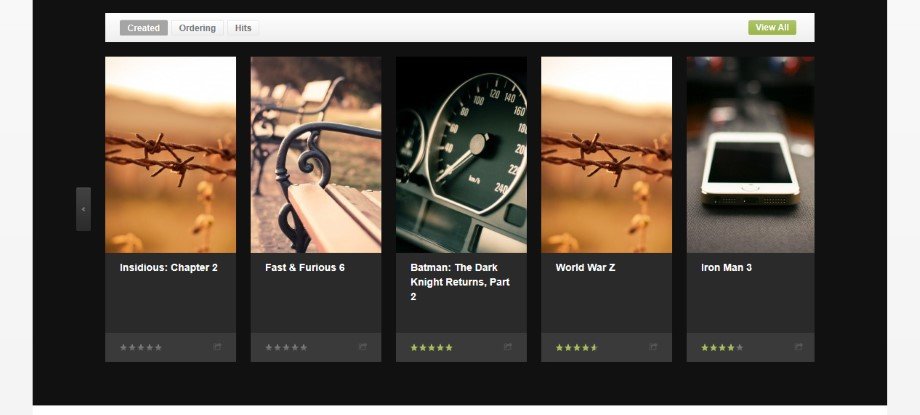Switch to the Hits tab
The height and width of the screenshot is (415, 920).
point(243,28)
